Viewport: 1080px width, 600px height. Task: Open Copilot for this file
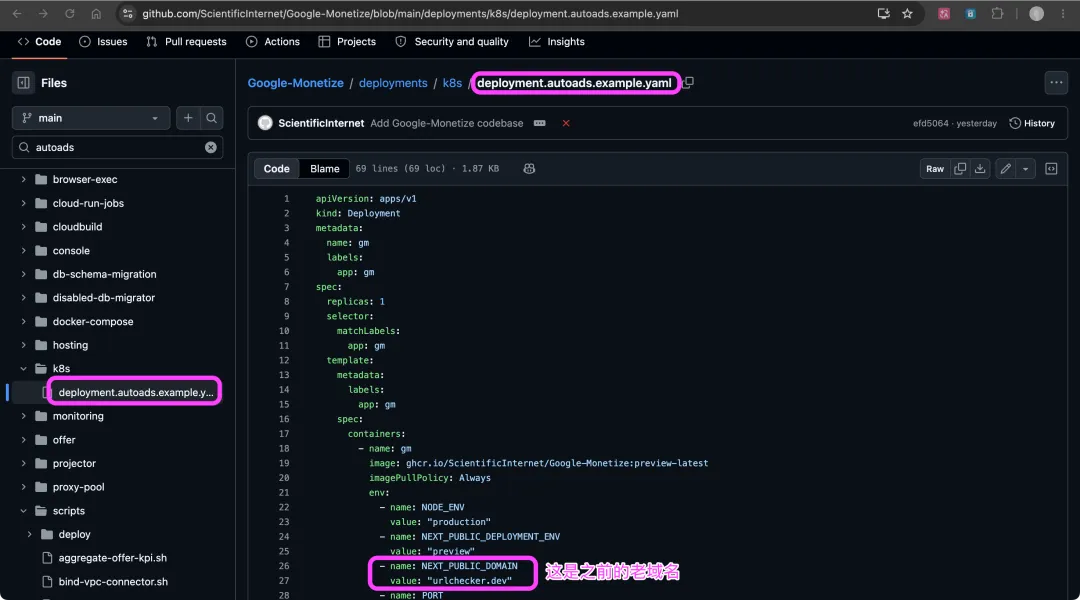tap(529, 169)
